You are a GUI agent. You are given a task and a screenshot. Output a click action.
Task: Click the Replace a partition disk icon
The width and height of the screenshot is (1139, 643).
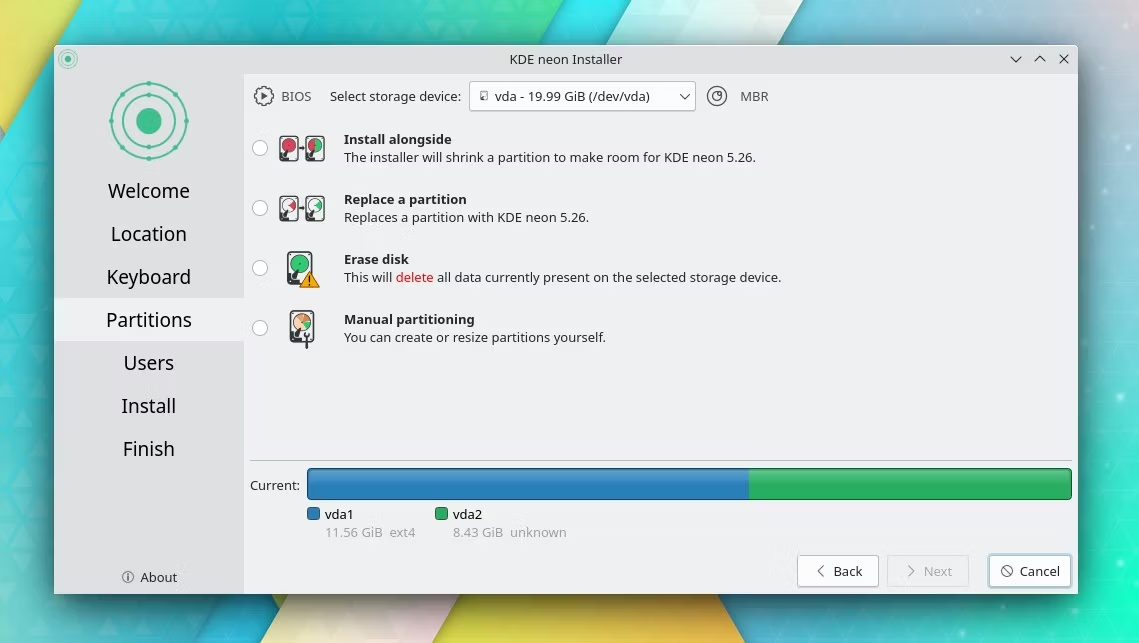click(x=301, y=209)
